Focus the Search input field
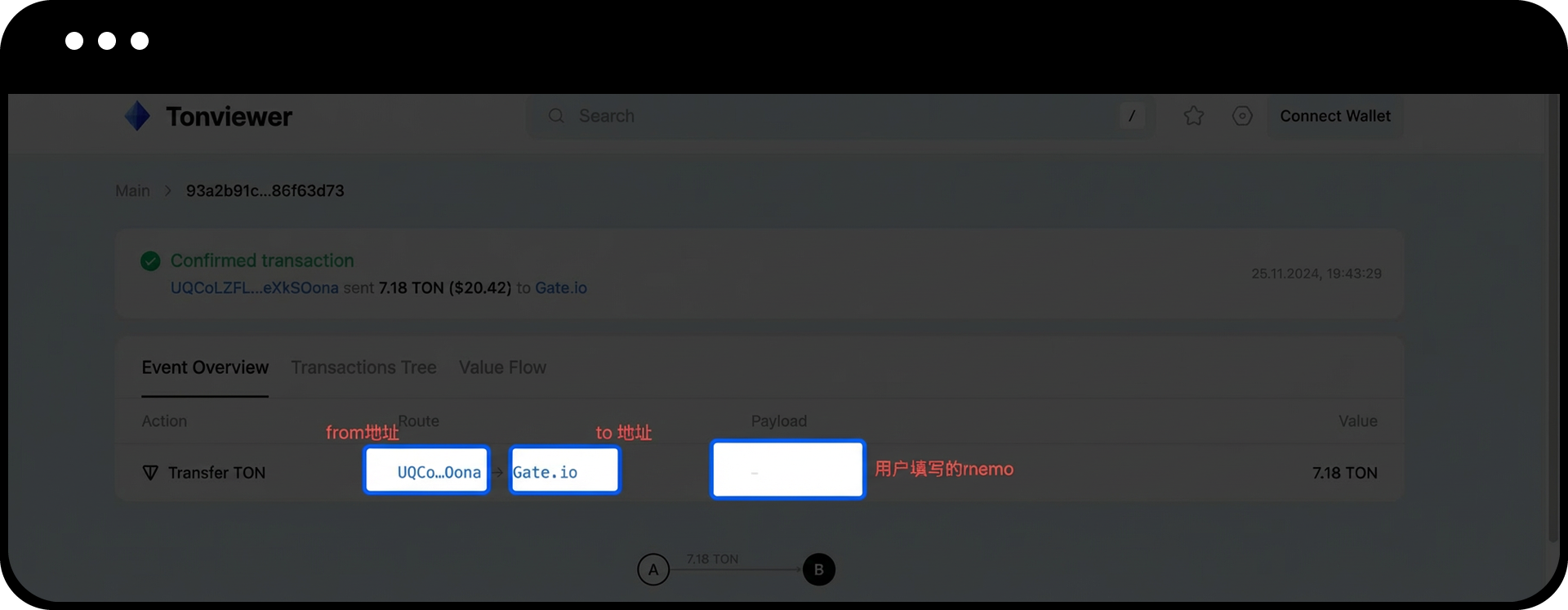Viewport: 1568px width, 610px height. pyautogui.click(x=841, y=116)
